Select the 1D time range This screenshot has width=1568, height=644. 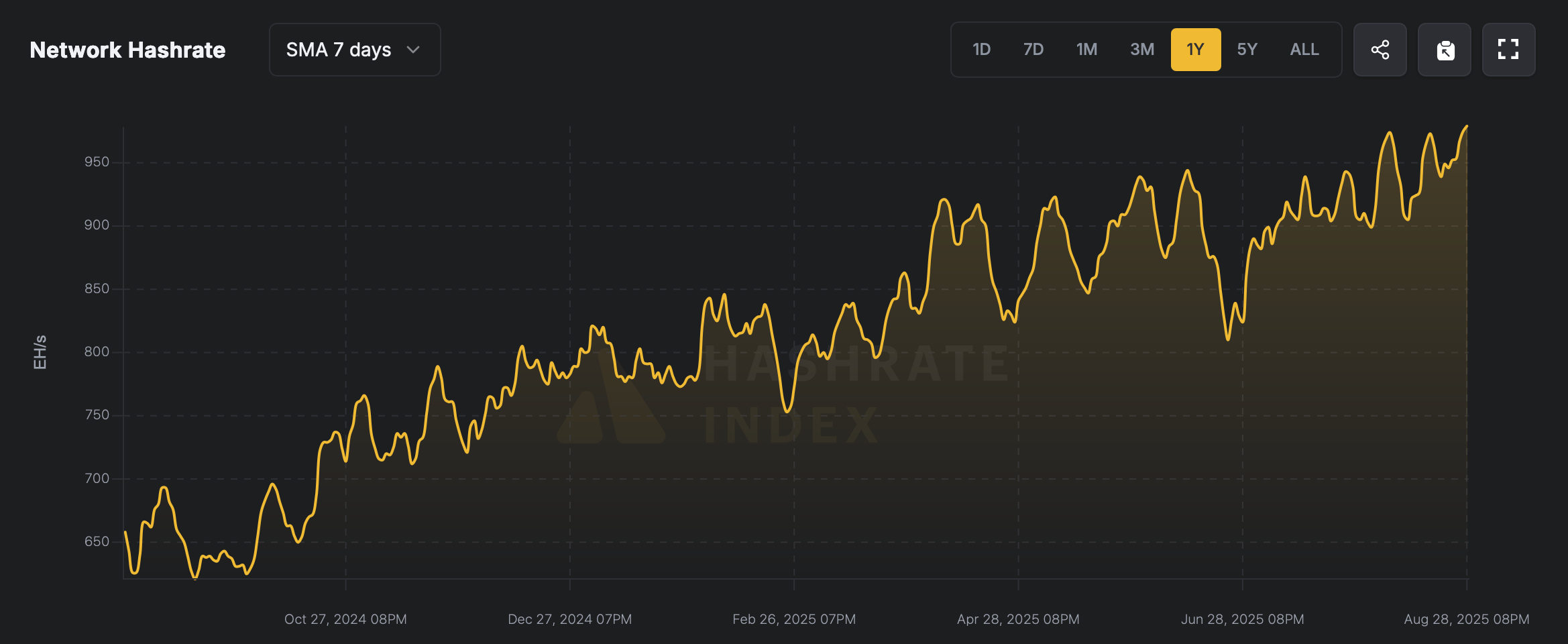981,50
